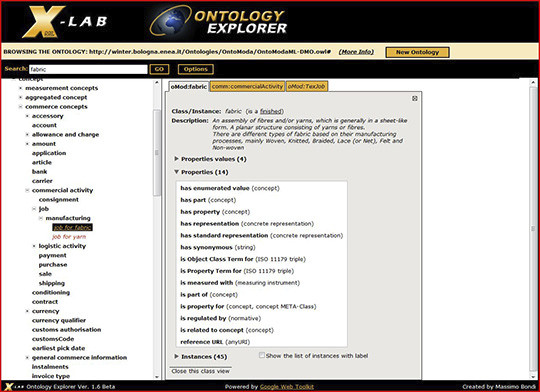Image resolution: width=540 pixels, height=392 pixels.
Task: Select 'customsCode' tree item
Action: click(x=53, y=339)
